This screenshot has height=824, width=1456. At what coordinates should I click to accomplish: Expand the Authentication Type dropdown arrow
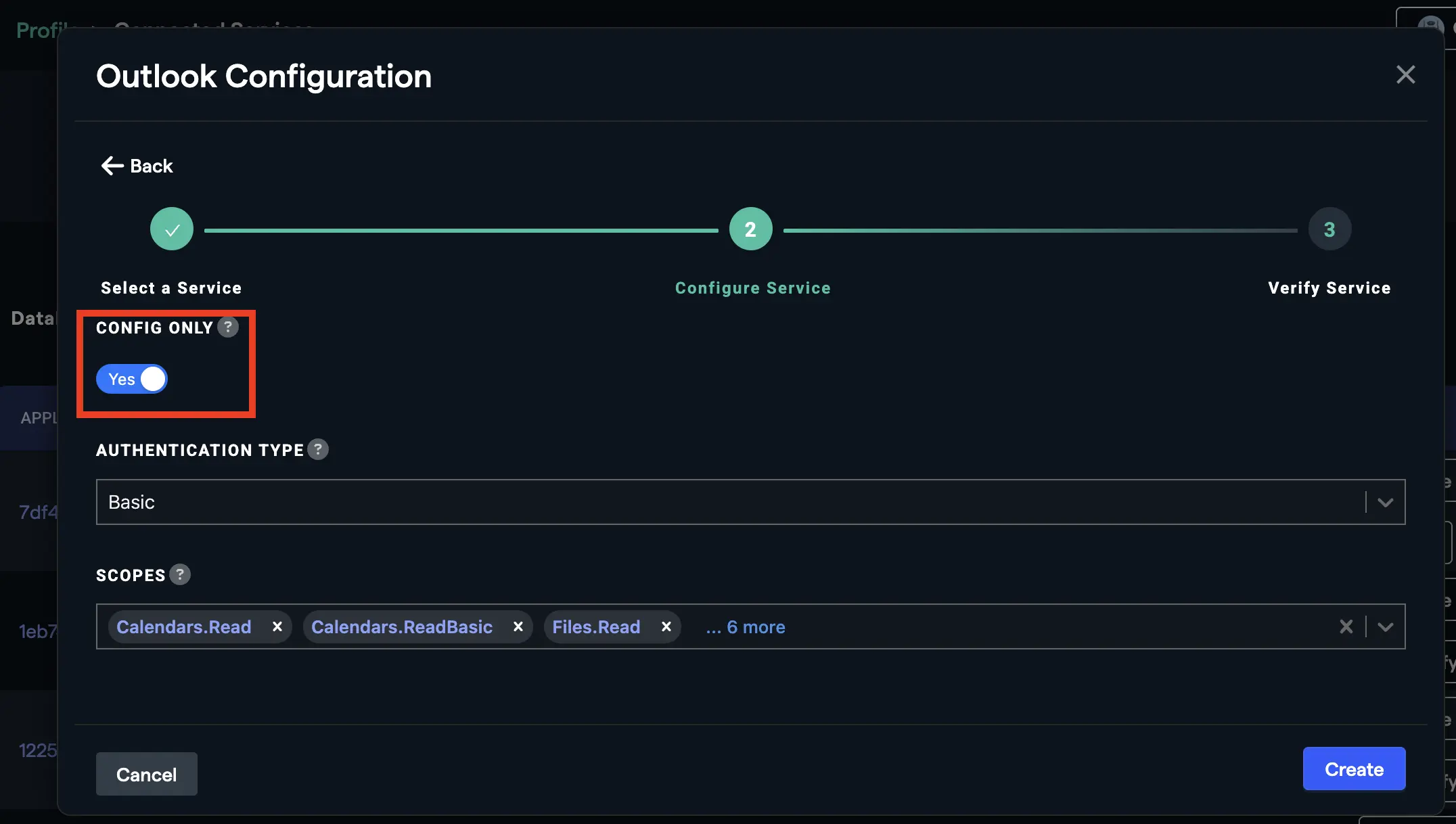click(x=1385, y=503)
